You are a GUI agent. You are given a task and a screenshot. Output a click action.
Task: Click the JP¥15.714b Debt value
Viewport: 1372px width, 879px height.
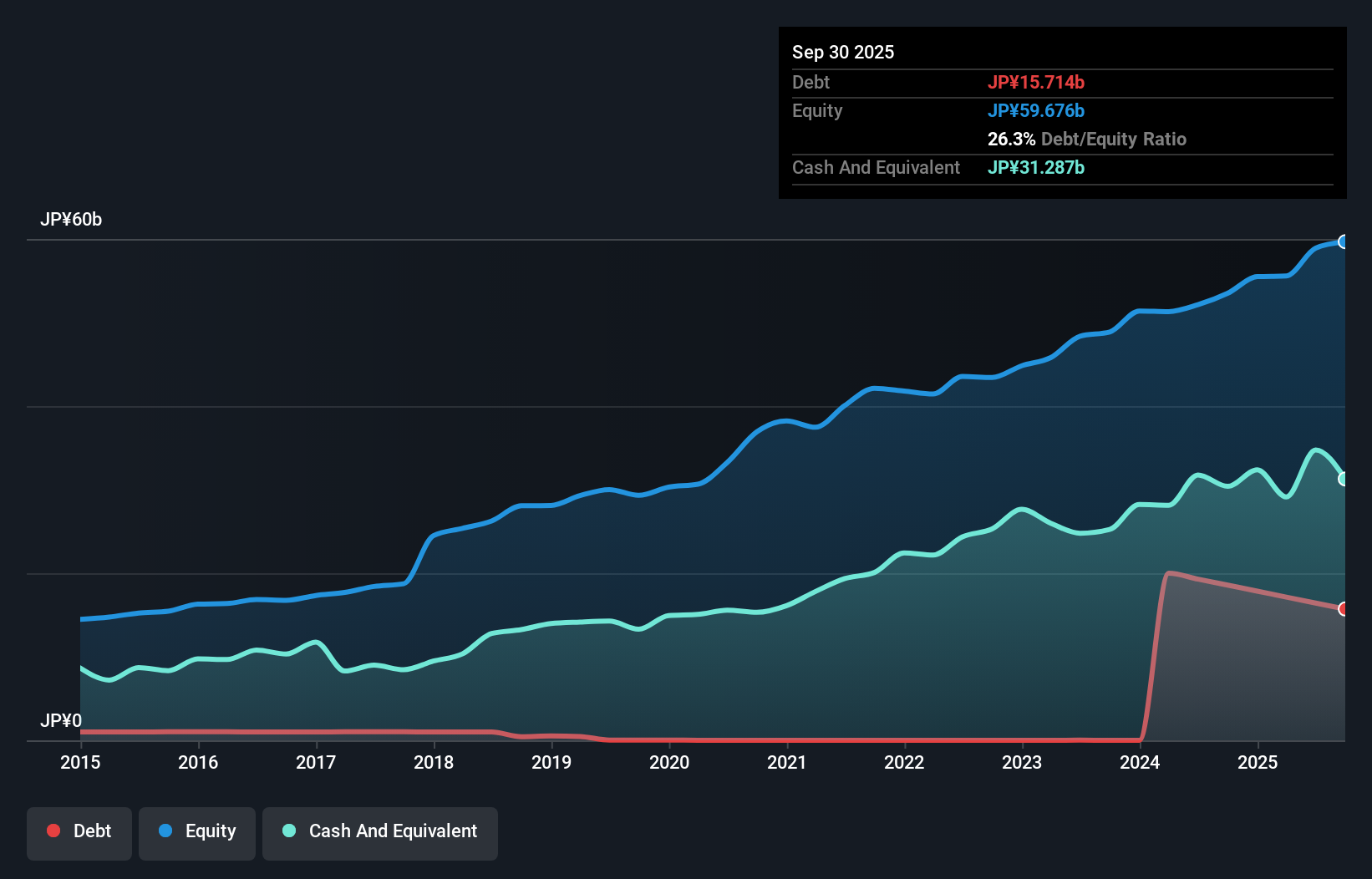click(1037, 83)
